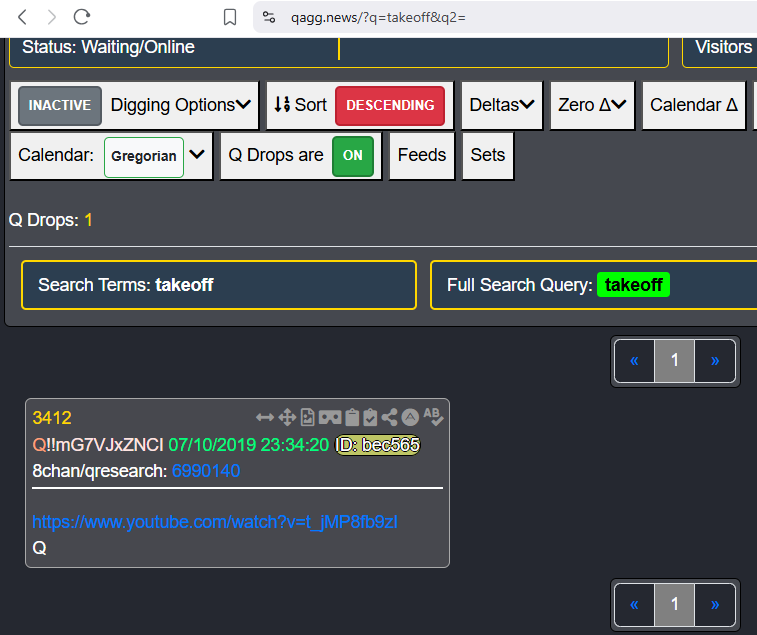Reload the page with the refresh icon
The image size is (757, 635).
[82, 17]
